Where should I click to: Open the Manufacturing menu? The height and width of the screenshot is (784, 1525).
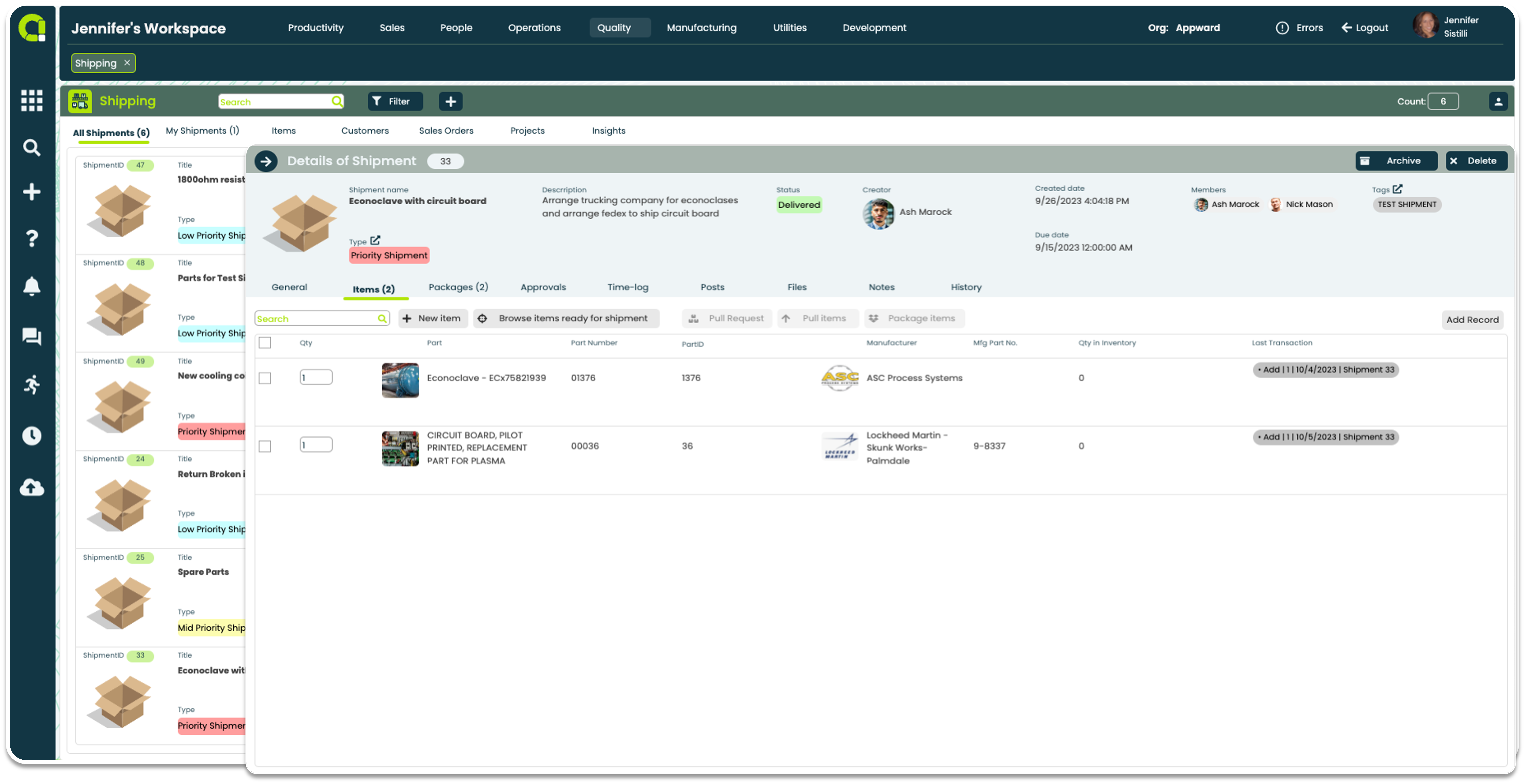coord(702,28)
